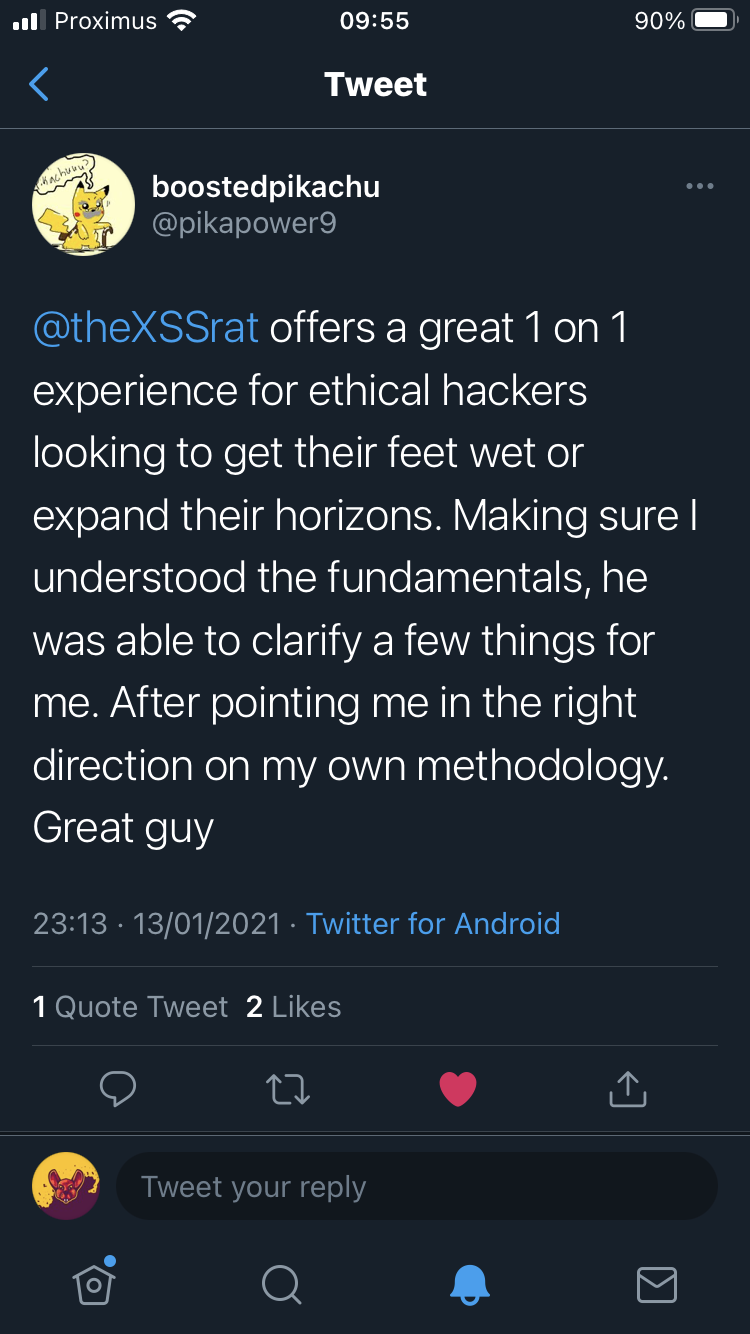Tap the boostedpikachu display name
Screen dimensions: 750x1334
[x=265, y=187]
